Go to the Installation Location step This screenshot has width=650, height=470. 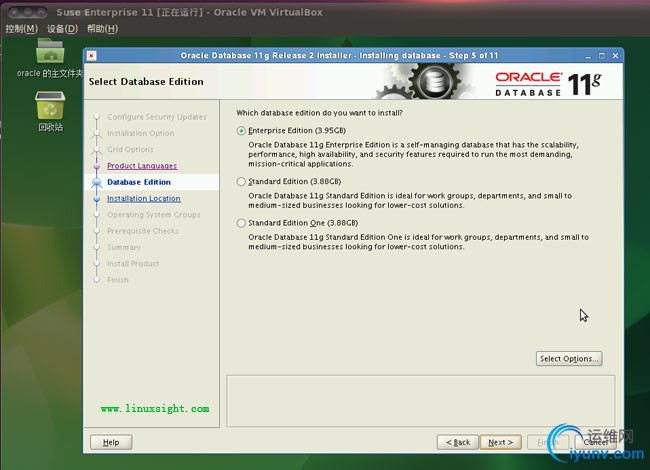tap(143, 199)
